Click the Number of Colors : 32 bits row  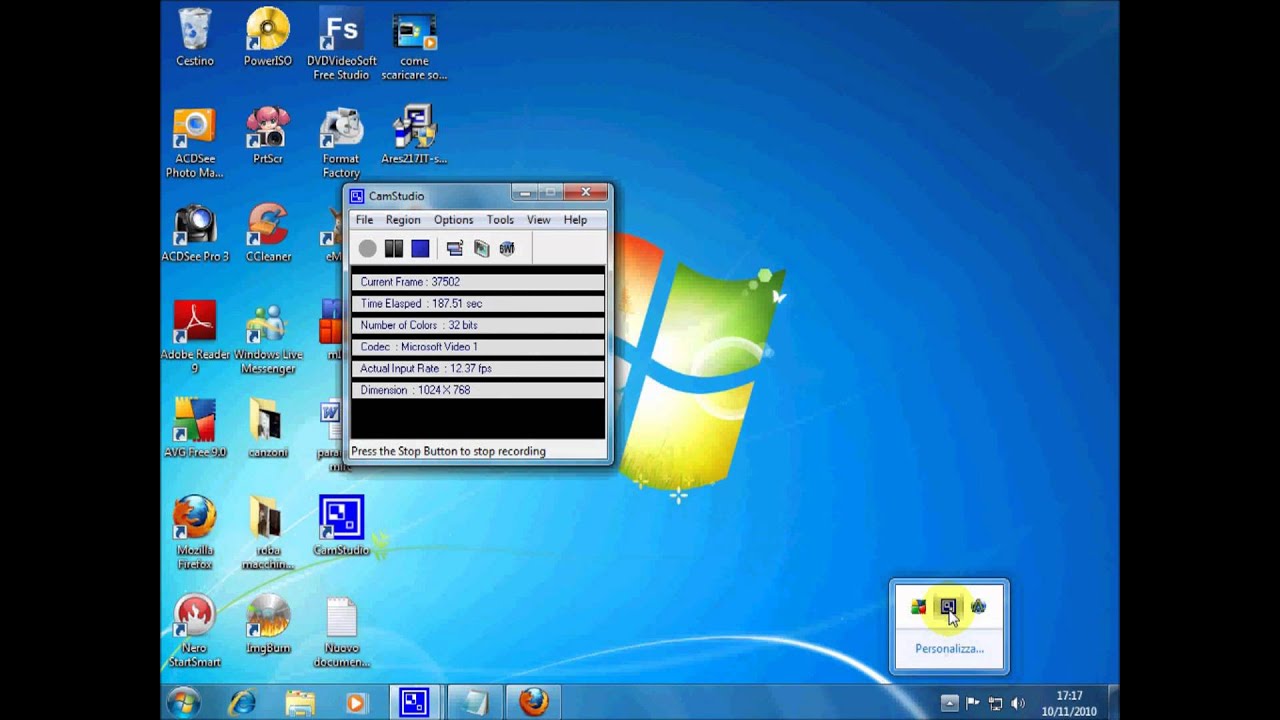[x=478, y=325]
